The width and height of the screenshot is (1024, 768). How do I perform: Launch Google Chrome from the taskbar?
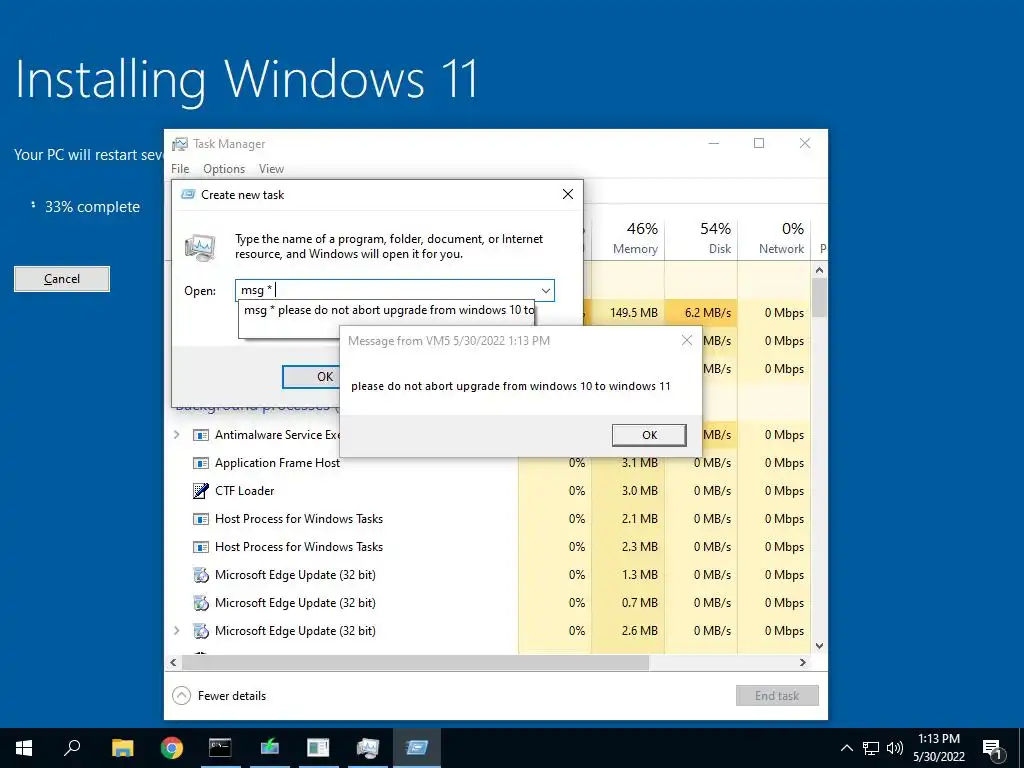click(x=172, y=748)
